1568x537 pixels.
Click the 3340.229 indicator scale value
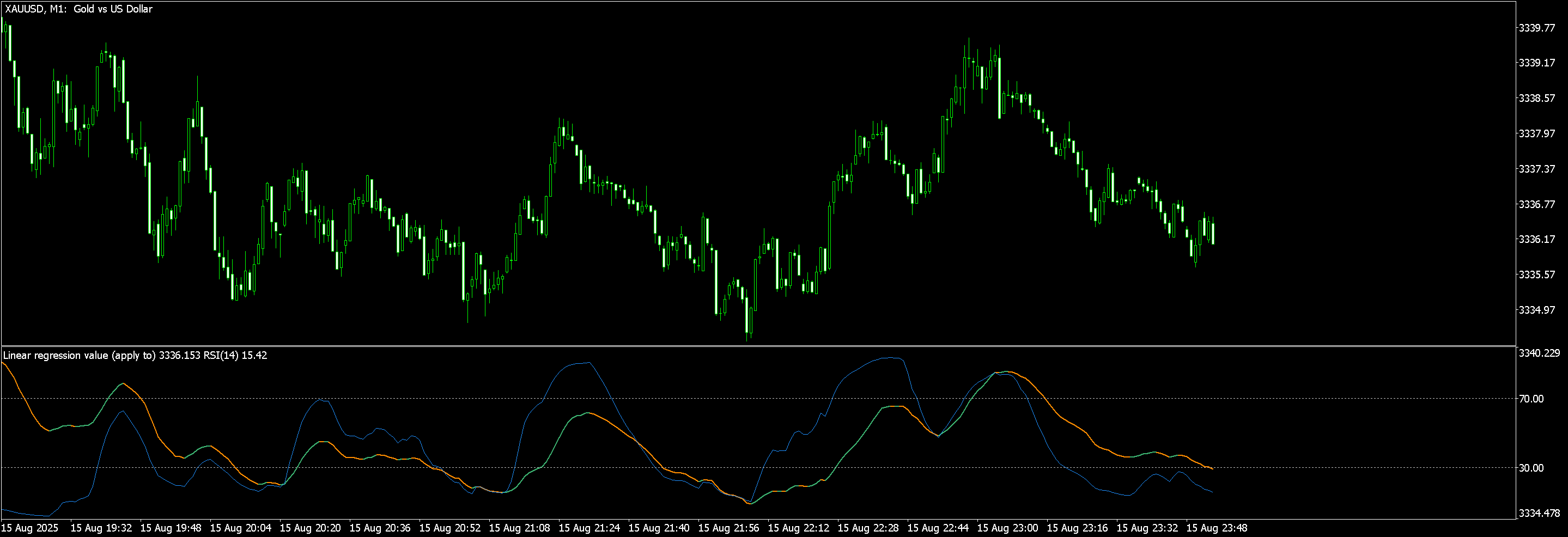[1539, 353]
